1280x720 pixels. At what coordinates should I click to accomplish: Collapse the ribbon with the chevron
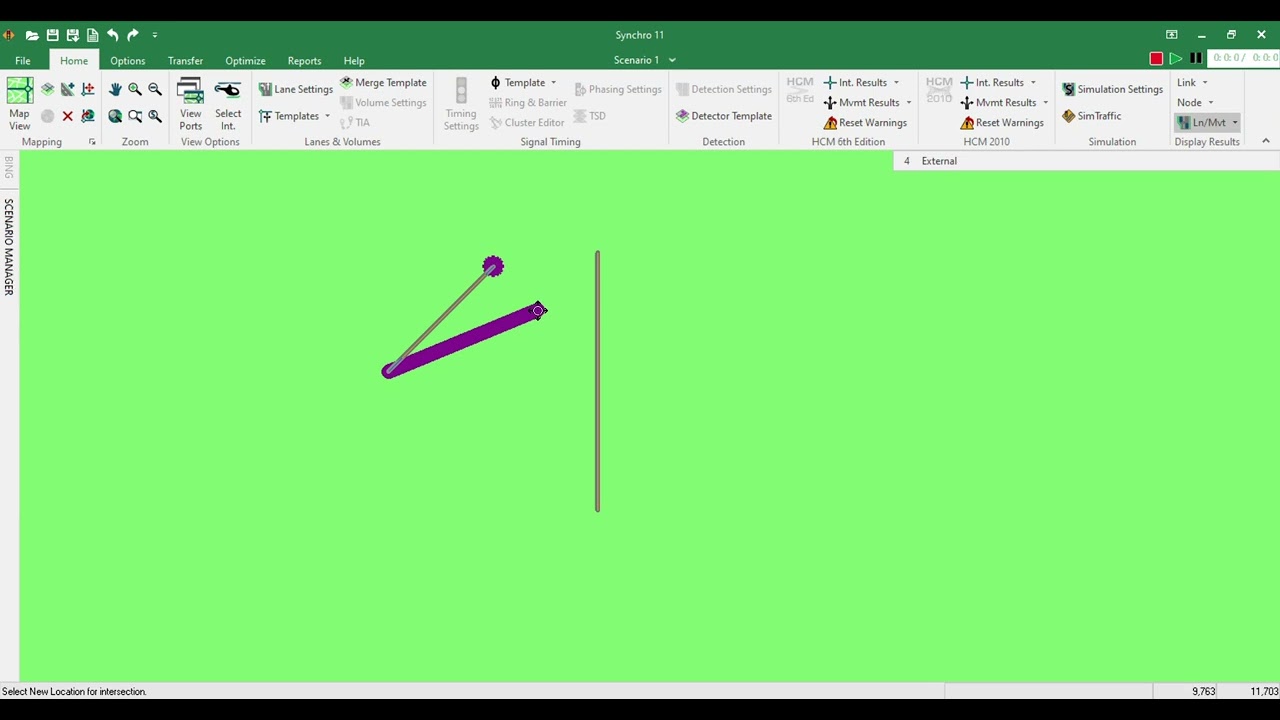tap(1265, 141)
